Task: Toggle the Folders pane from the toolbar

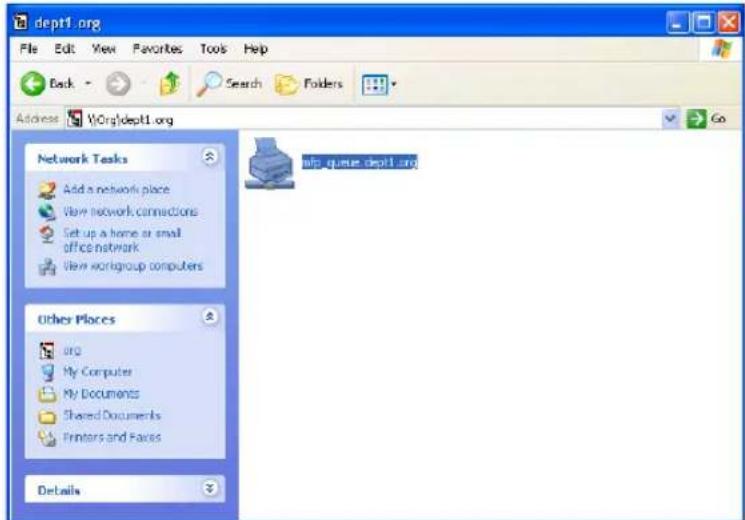Action: (309, 84)
